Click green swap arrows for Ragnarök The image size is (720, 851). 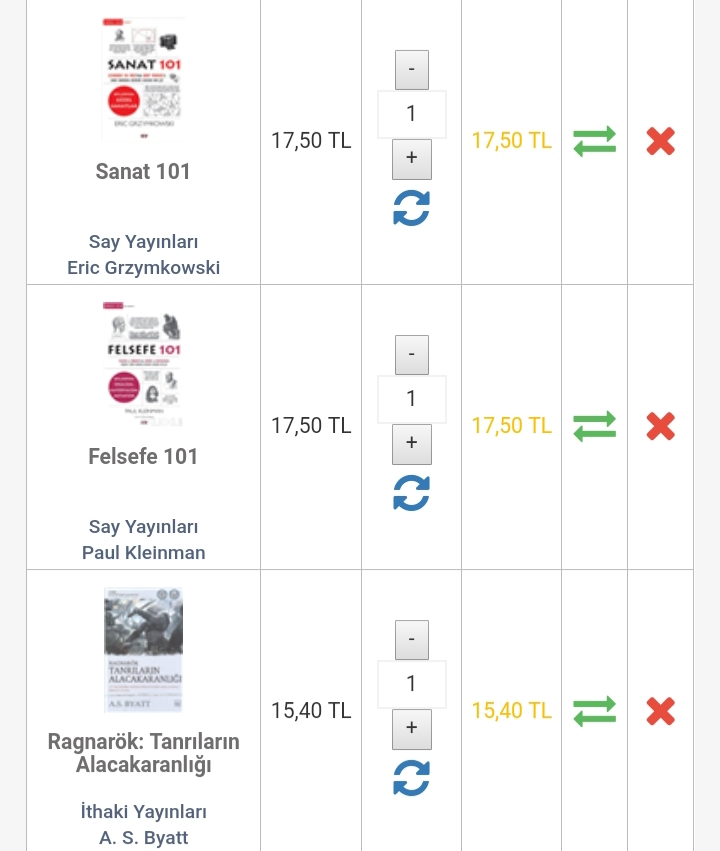tap(594, 712)
